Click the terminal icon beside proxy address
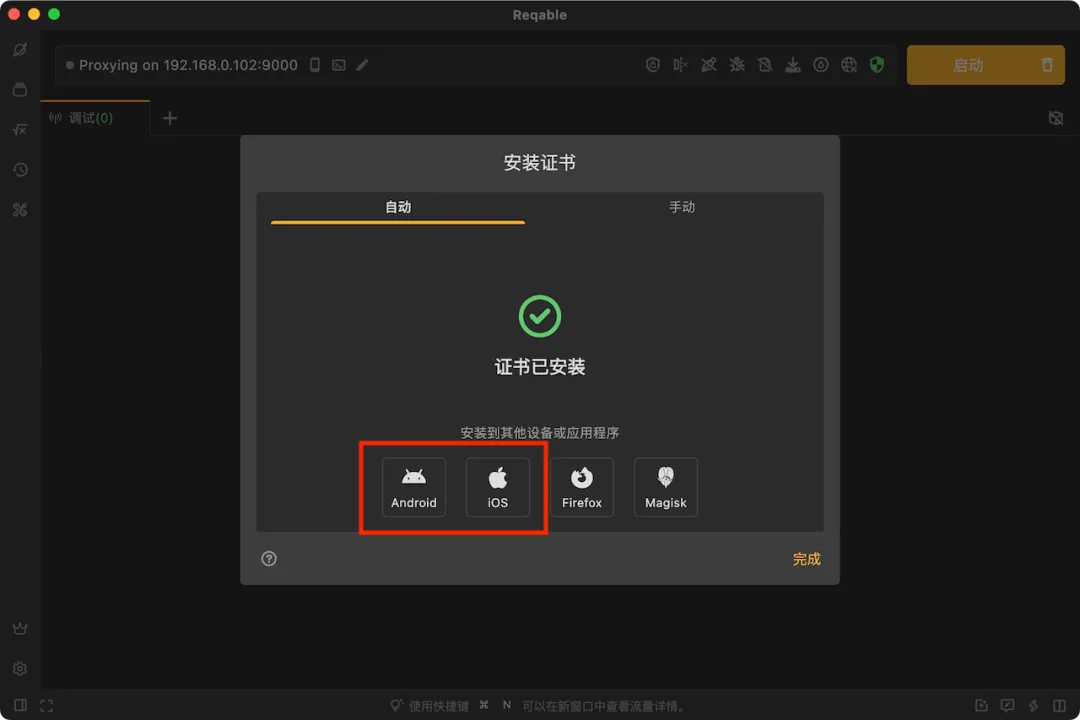The width and height of the screenshot is (1080, 720). 338,65
